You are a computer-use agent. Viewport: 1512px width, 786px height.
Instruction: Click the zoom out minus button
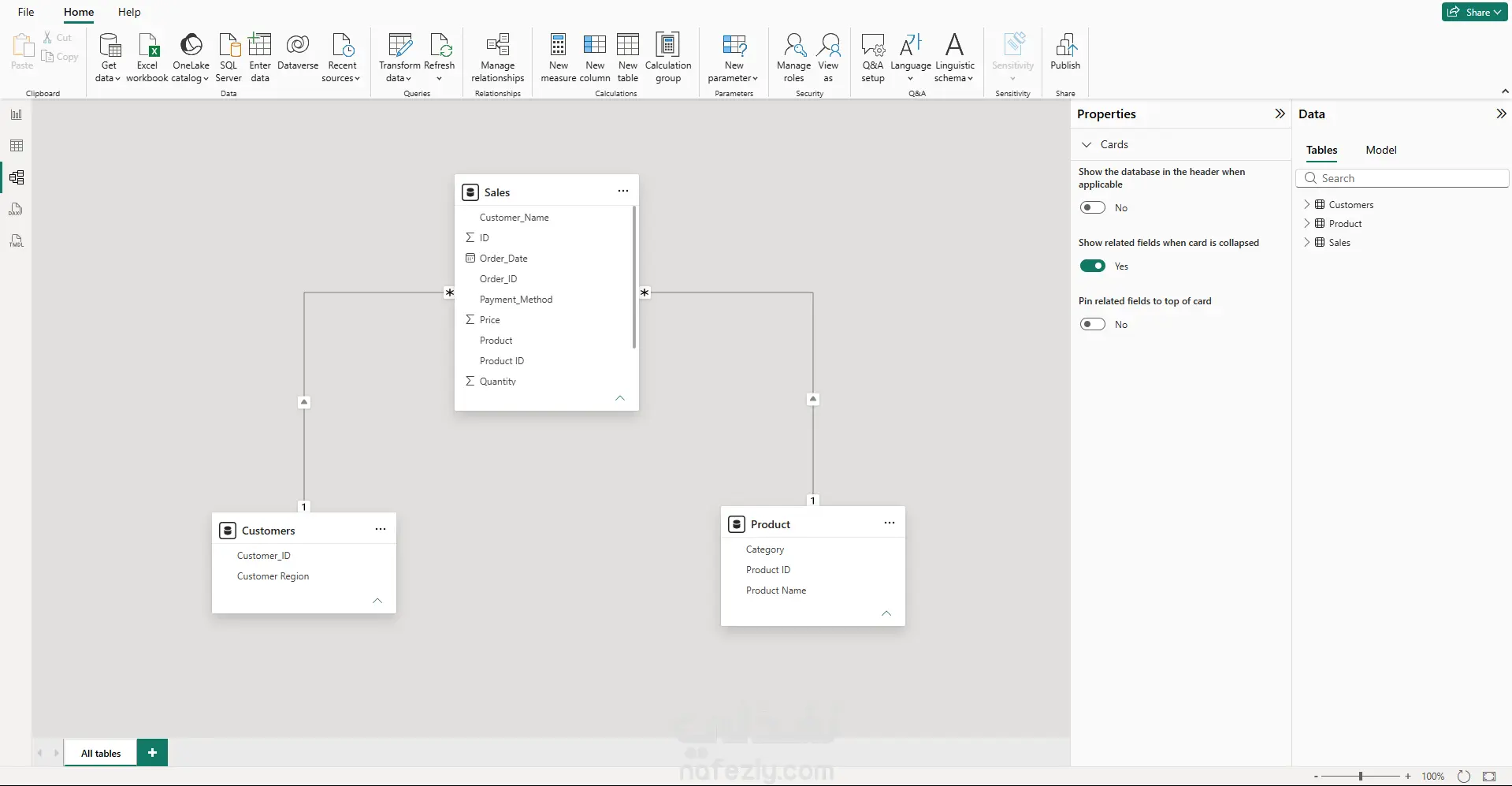(1316, 777)
